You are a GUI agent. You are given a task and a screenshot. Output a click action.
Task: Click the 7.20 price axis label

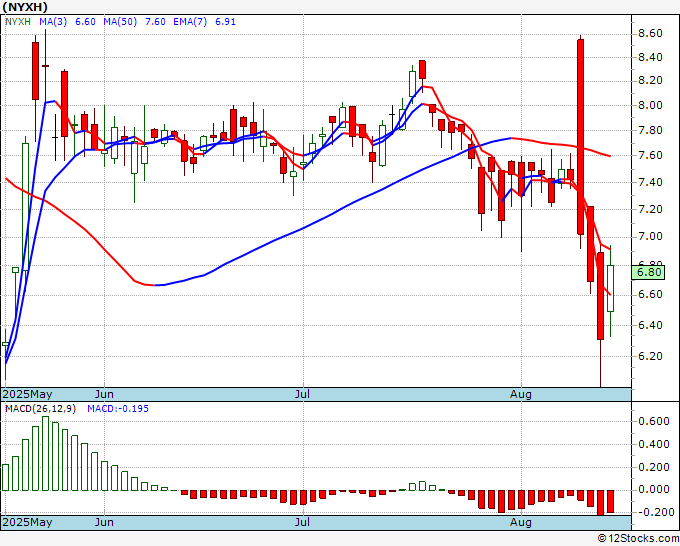pyautogui.click(x=650, y=209)
